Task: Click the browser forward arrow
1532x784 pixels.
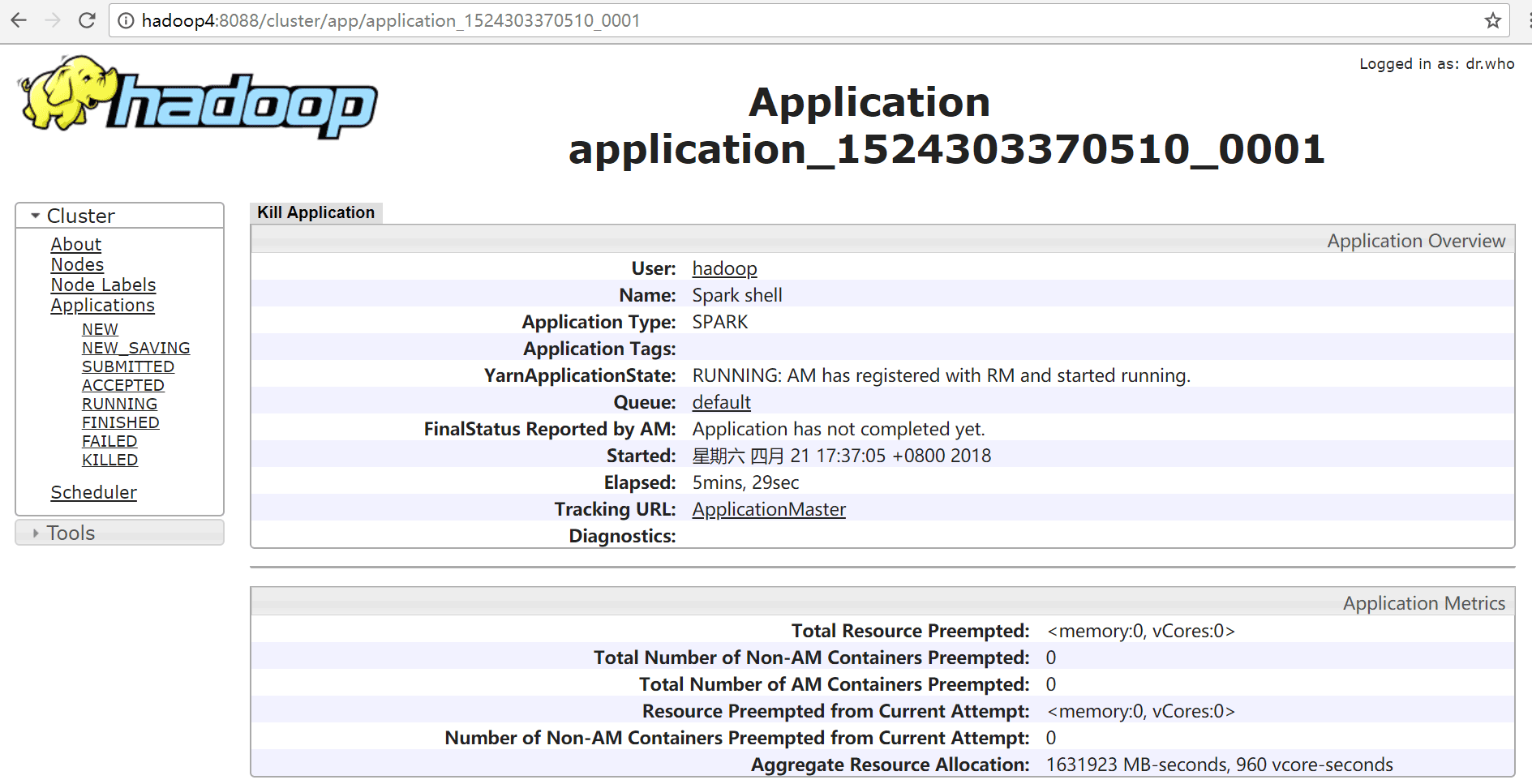Action: (53, 20)
